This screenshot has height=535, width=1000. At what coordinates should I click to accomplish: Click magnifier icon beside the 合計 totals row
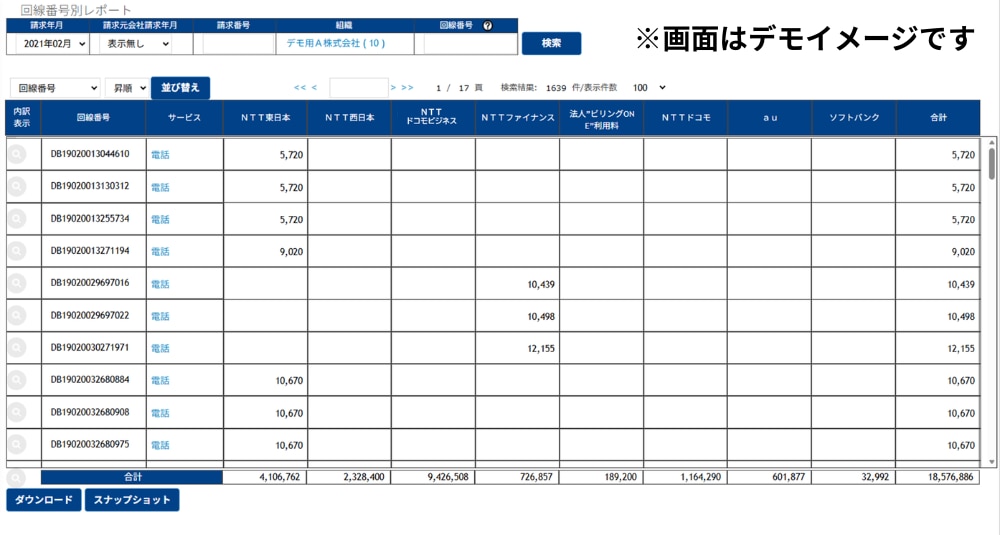pyautogui.click(x=17, y=477)
